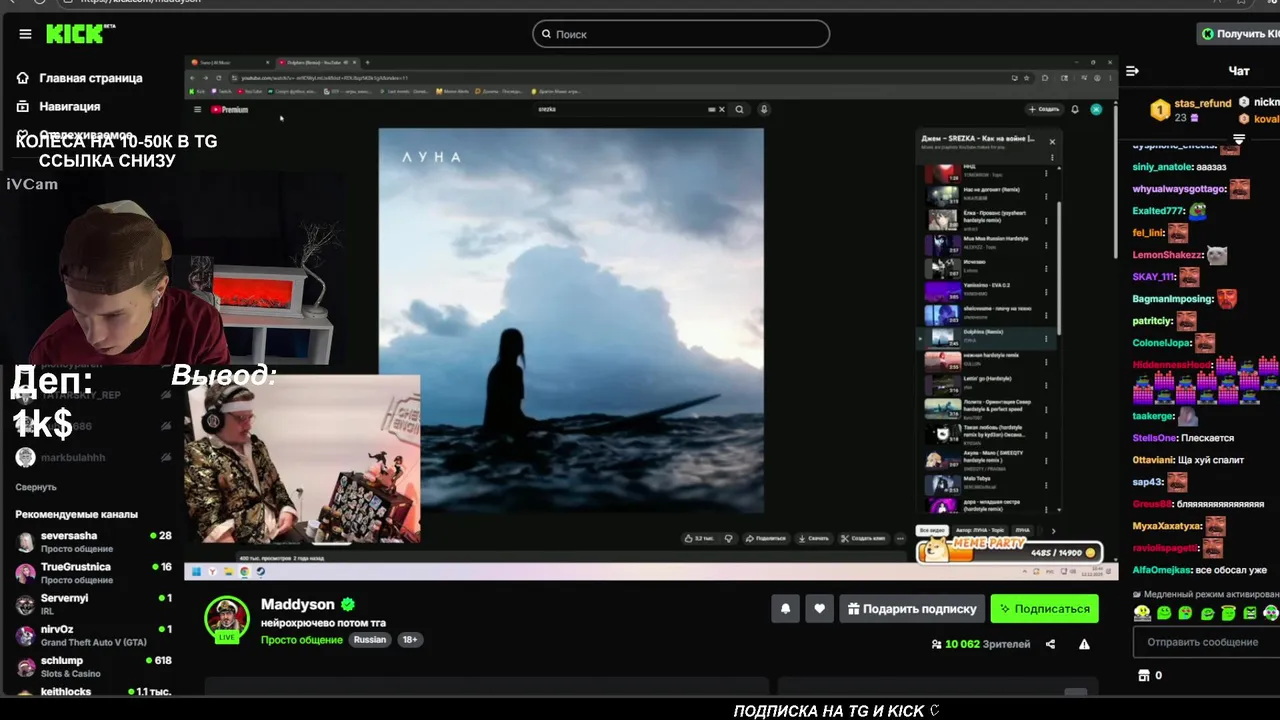Click the 18+ tag
1280x720 pixels.
coord(409,640)
